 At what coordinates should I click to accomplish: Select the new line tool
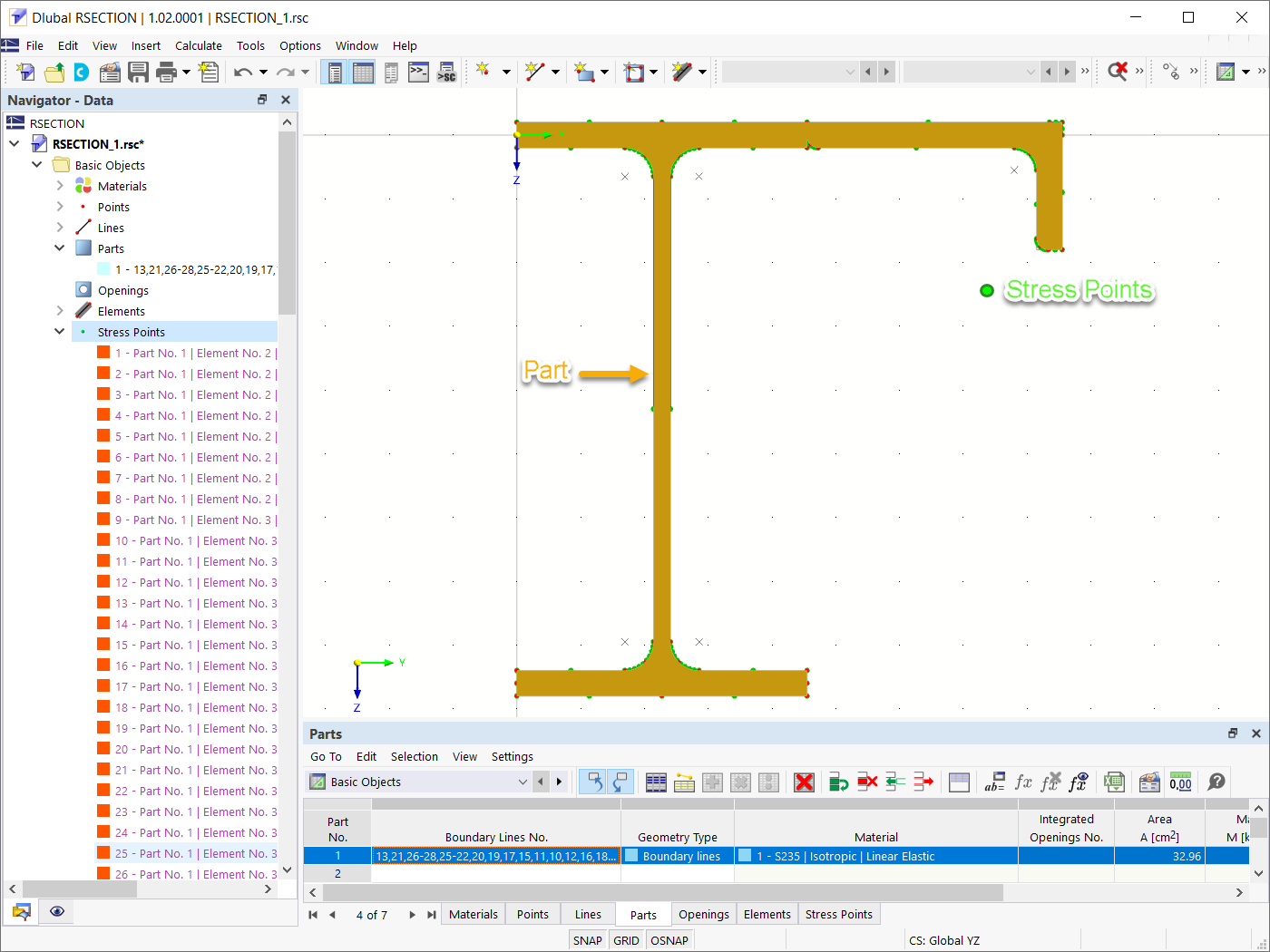point(534,72)
